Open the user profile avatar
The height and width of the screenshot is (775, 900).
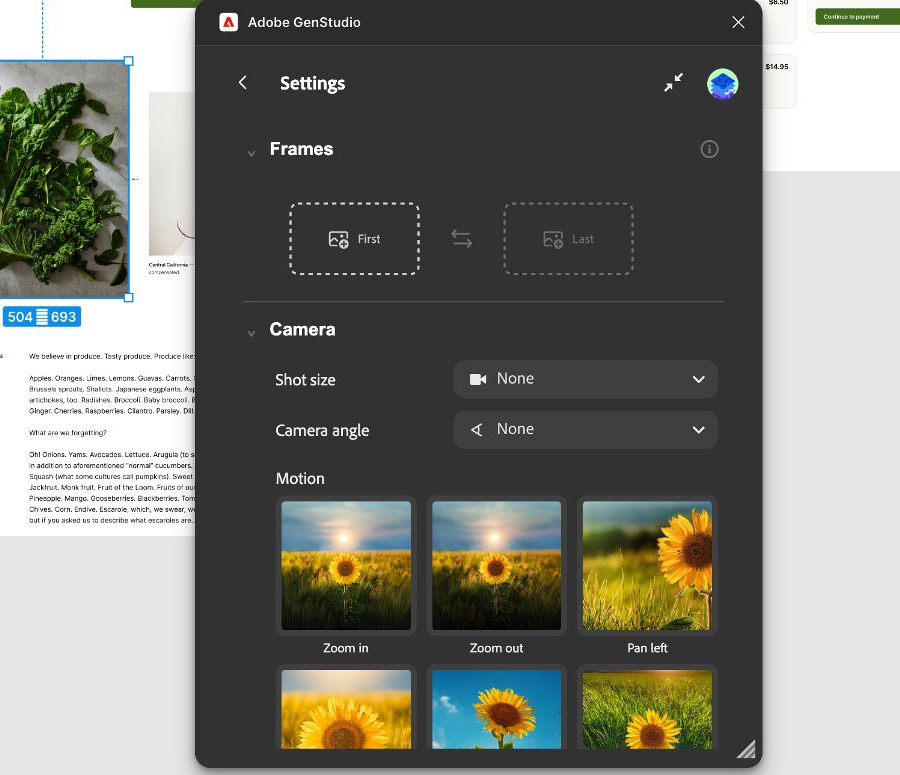(x=723, y=84)
